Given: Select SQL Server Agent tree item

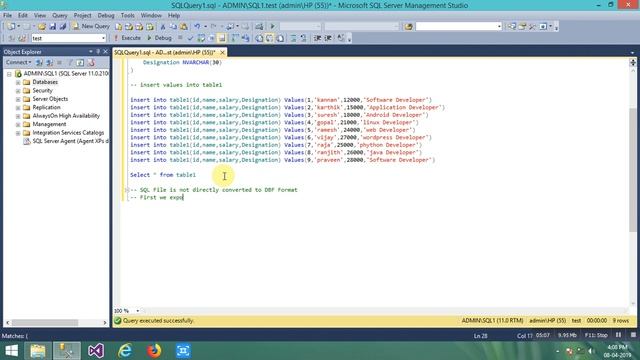Looking at the screenshot, I should point(70,141).
